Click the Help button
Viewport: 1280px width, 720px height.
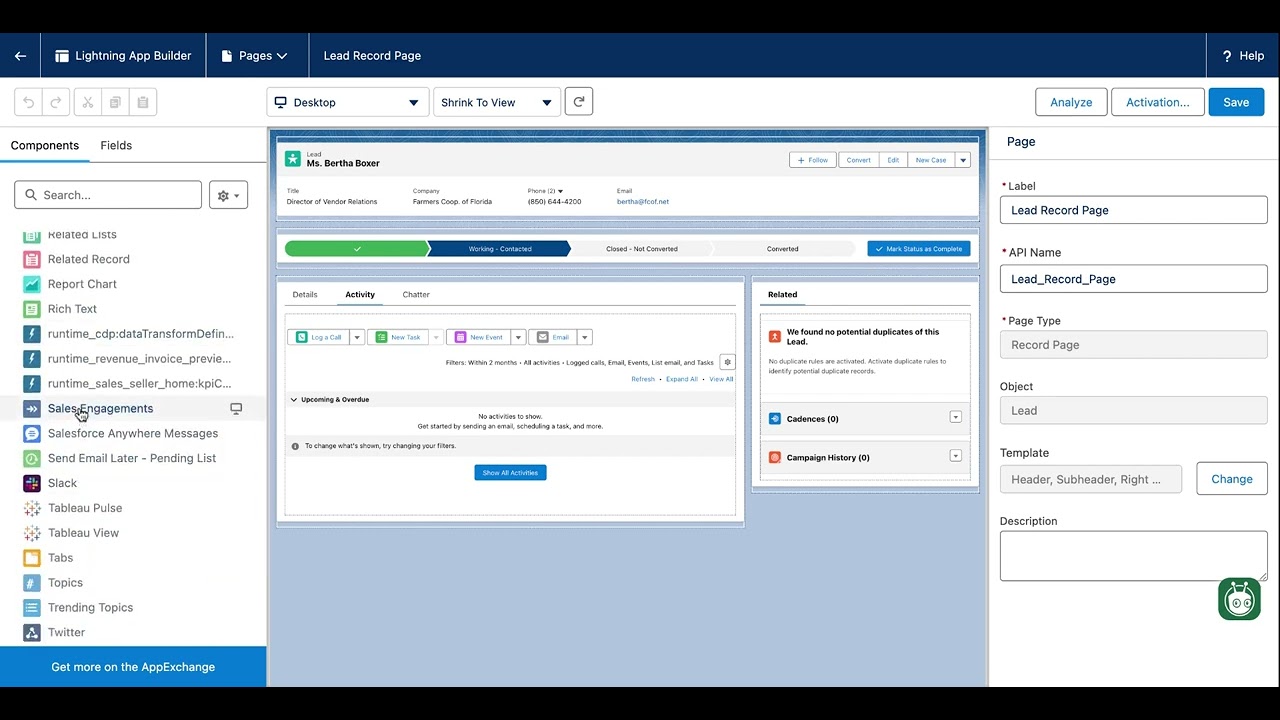(1243, 56)
